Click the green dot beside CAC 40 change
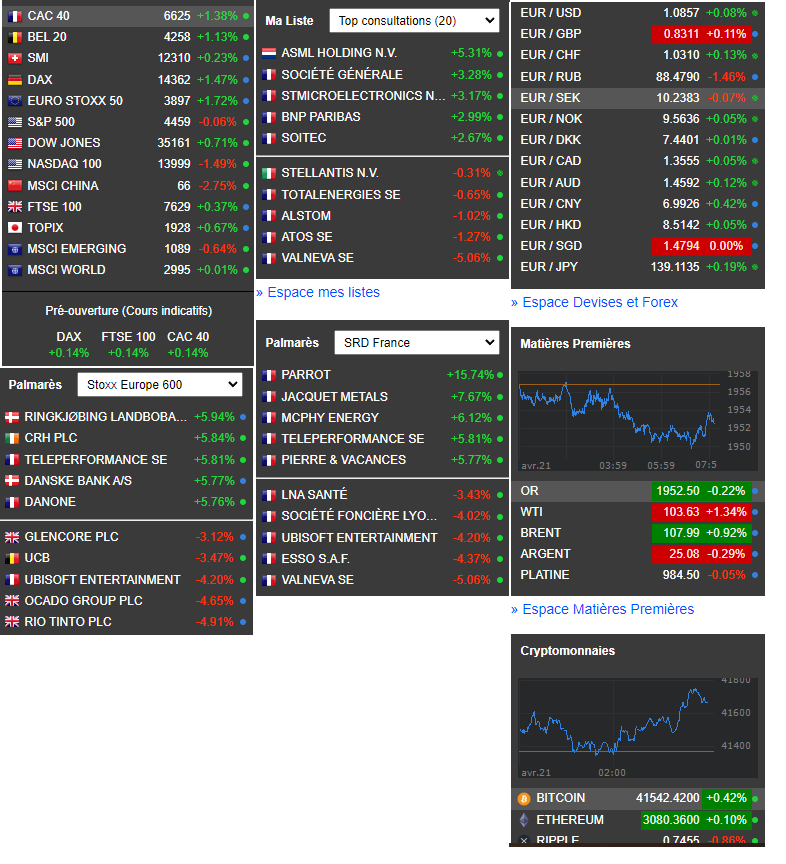Viewport: 786px width, 864px height. (246, 16)
